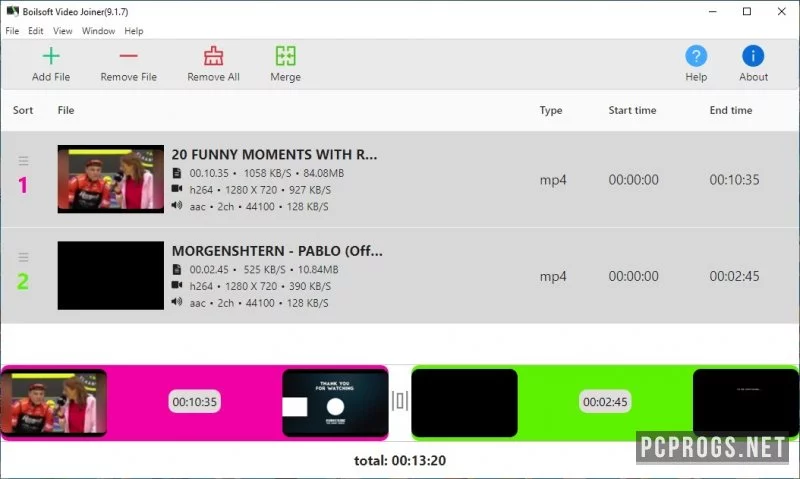The width and height of the screenshot is (800, 479).
Task: Click the Sort column header
Action: (x=23, y=110)
